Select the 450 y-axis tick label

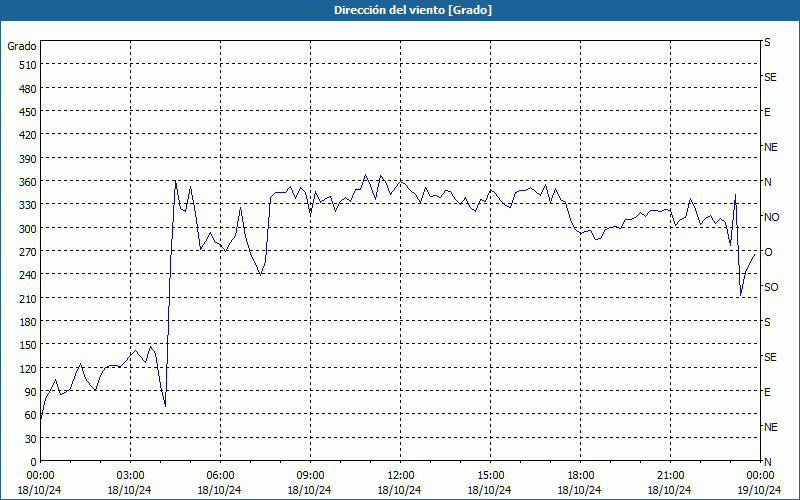[28, 112]
